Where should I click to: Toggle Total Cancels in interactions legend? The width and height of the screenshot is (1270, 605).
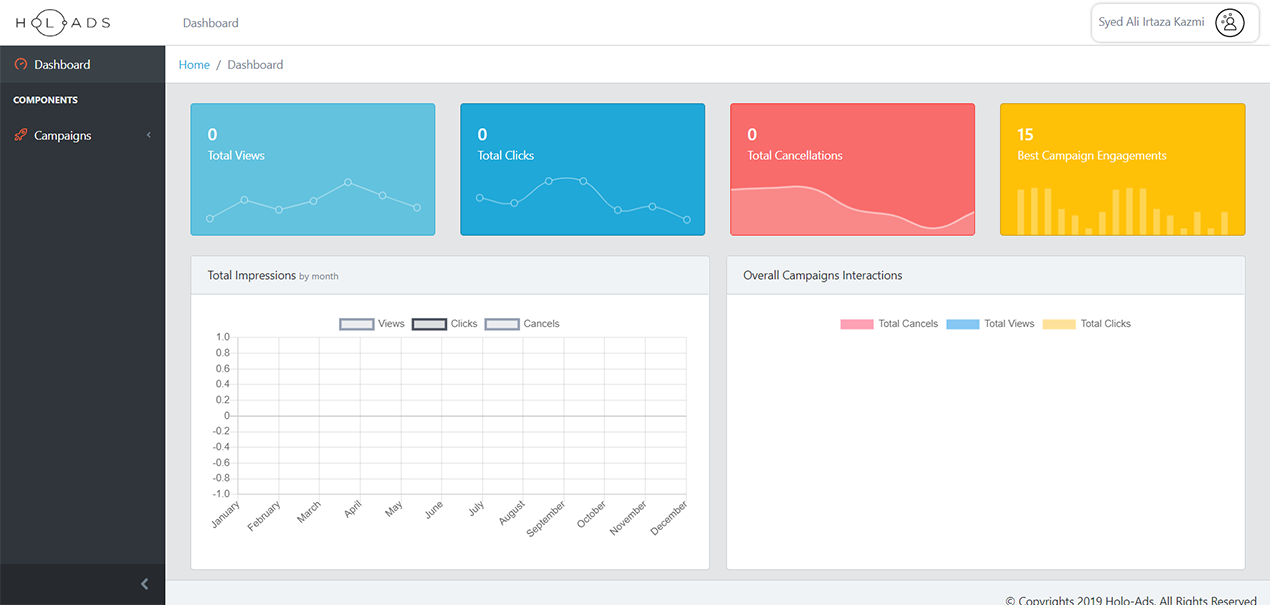pos(889,324)
